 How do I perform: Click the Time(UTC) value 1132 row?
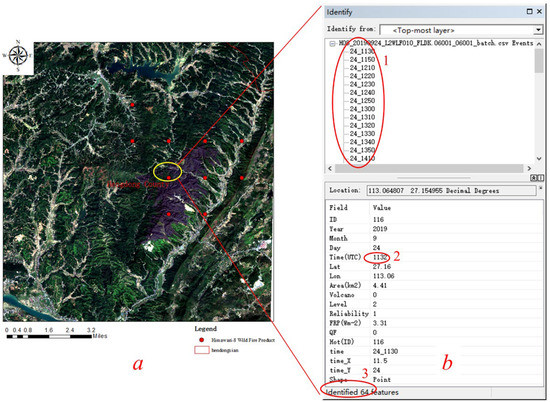point(435,257)
